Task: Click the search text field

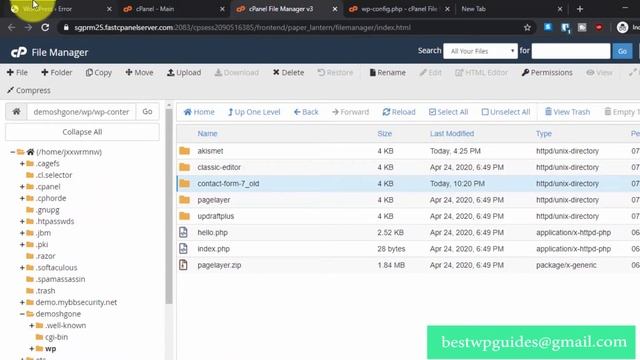Action: click(x=571, y=51)
